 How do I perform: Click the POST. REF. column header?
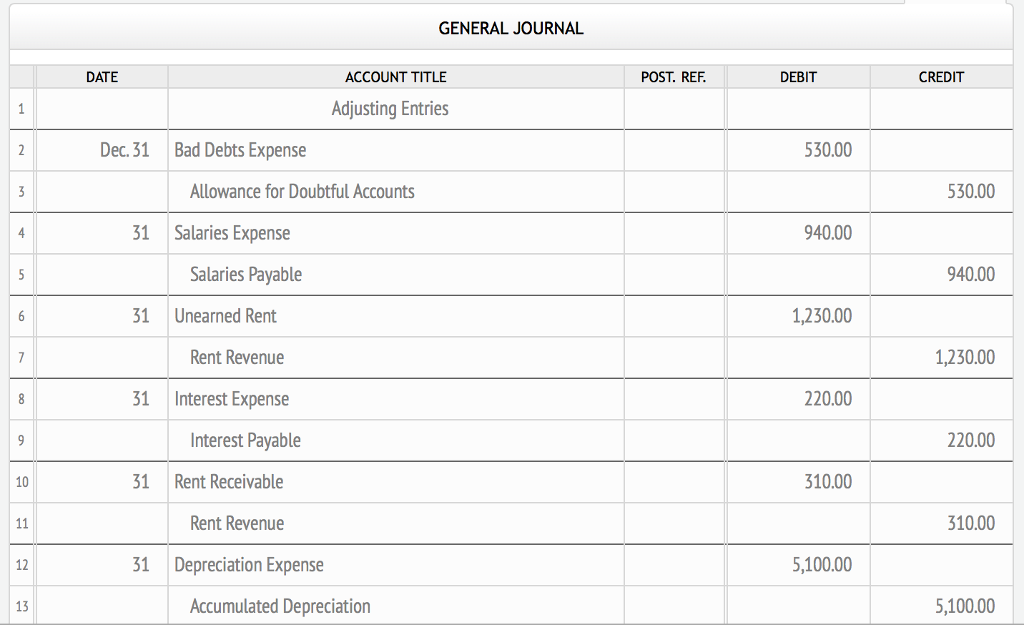(x=673, y=77)
